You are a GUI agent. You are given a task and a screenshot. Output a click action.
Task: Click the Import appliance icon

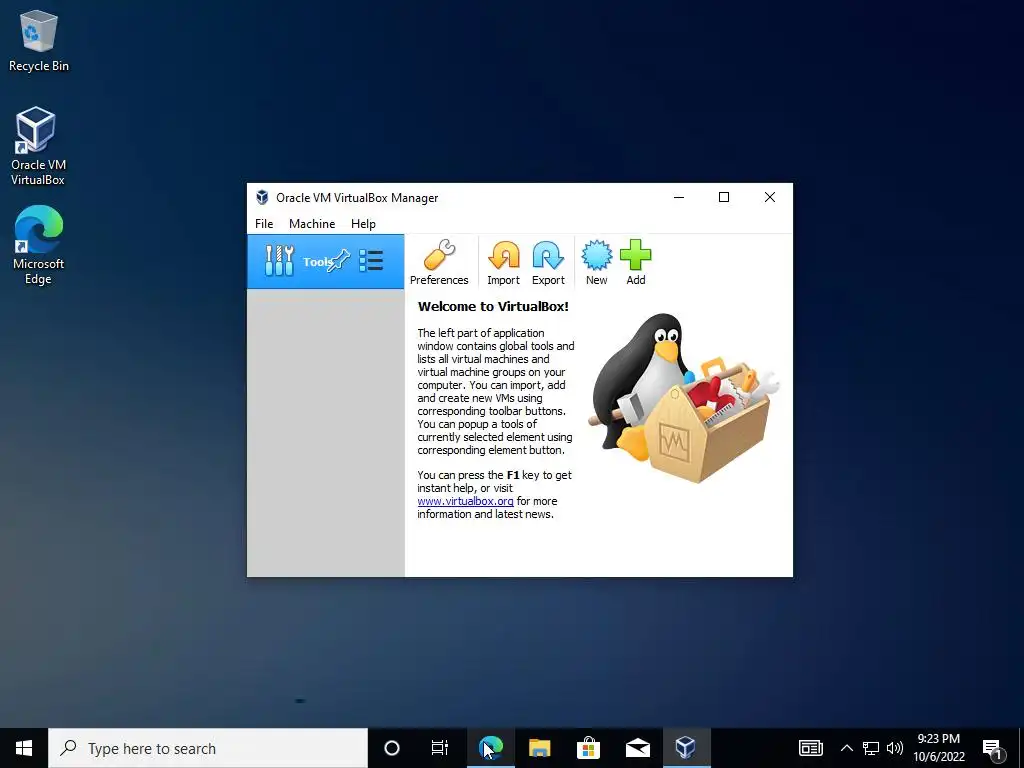point(504,262)
